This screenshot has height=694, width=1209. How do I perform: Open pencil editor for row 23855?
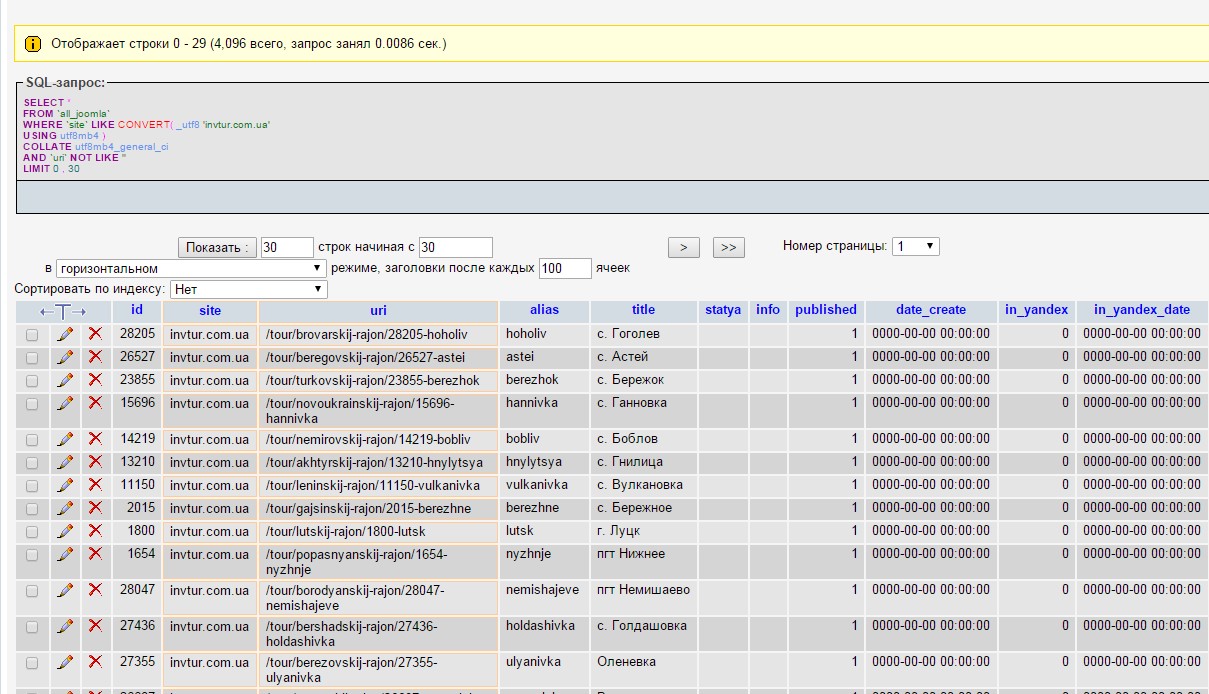(65, 380)
